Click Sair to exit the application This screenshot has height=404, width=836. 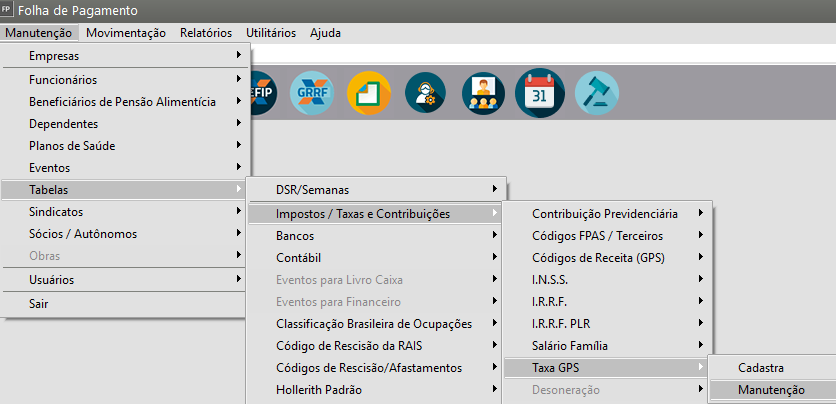(39, 304)
